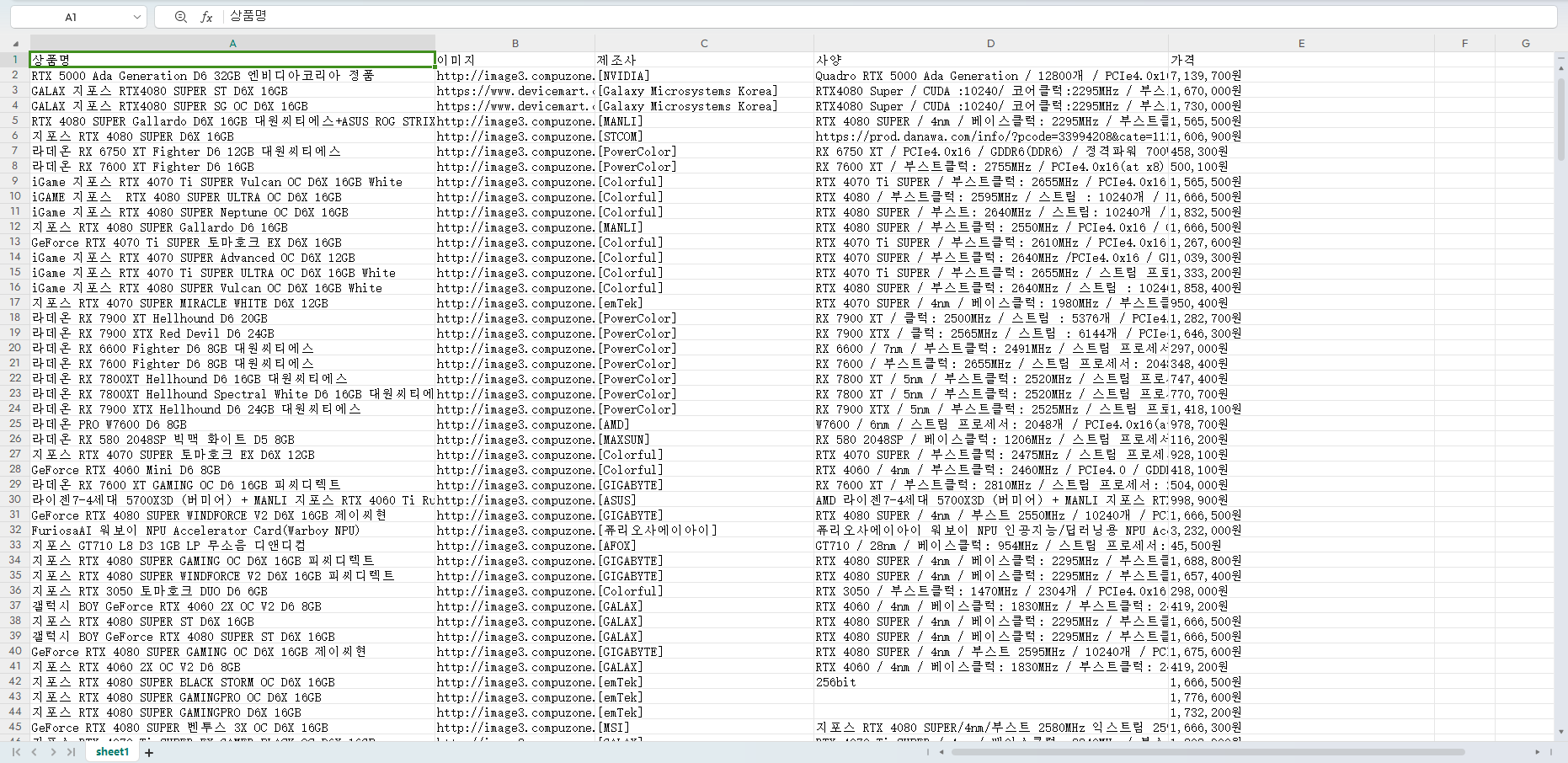The image size is (1568, 763).
Task: Click horizontal scrollbar right arrow
Action: [x=1538, y=752]
